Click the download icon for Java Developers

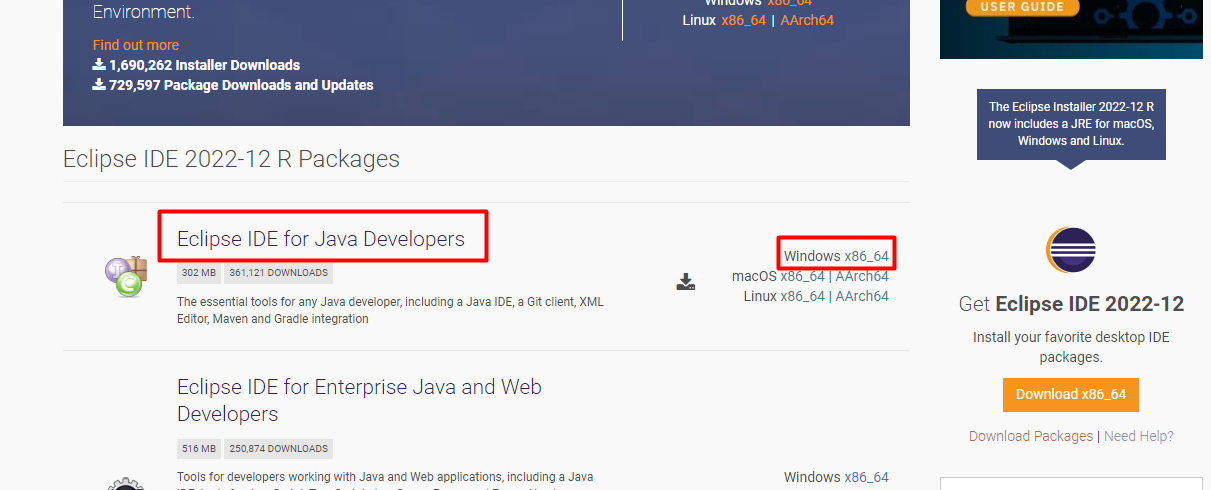[685, 282]
